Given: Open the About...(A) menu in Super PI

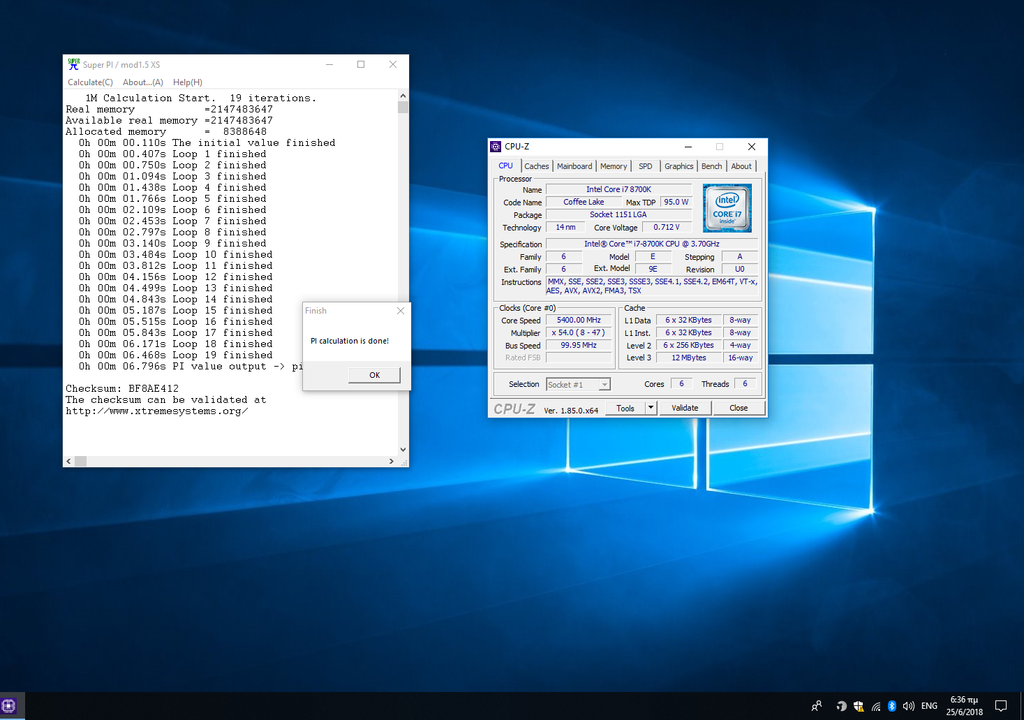Looking at the screenshot, I should [143, 82].
